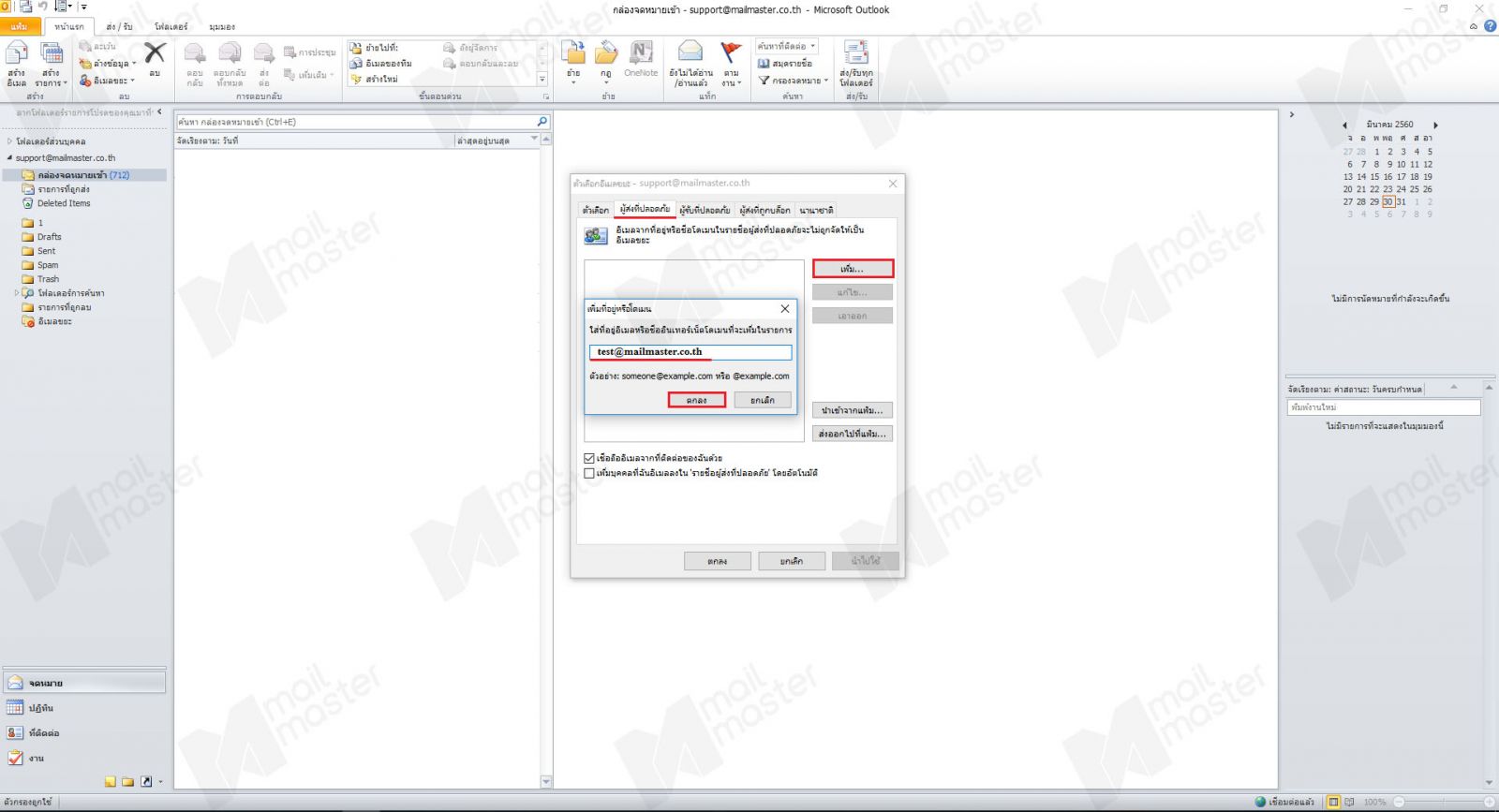The width and height of the screenshot is (1499, 812).
Task: Collapse the folder pane with the chevron
Action: click(160, 112)
